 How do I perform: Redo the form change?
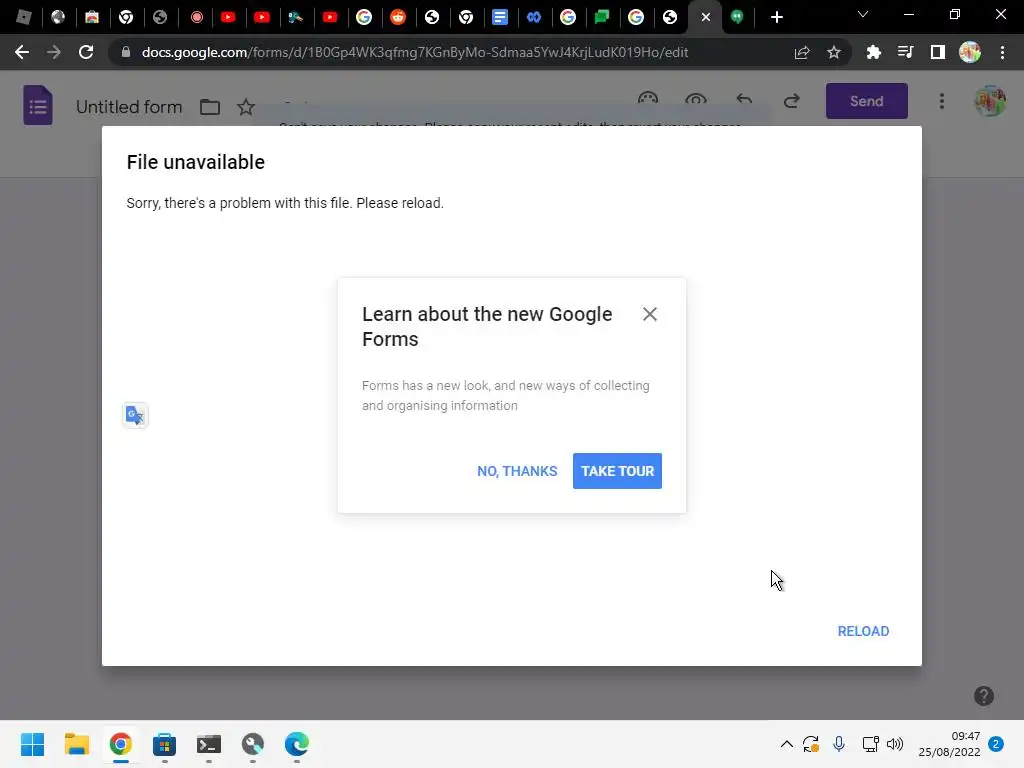(792, 101)
